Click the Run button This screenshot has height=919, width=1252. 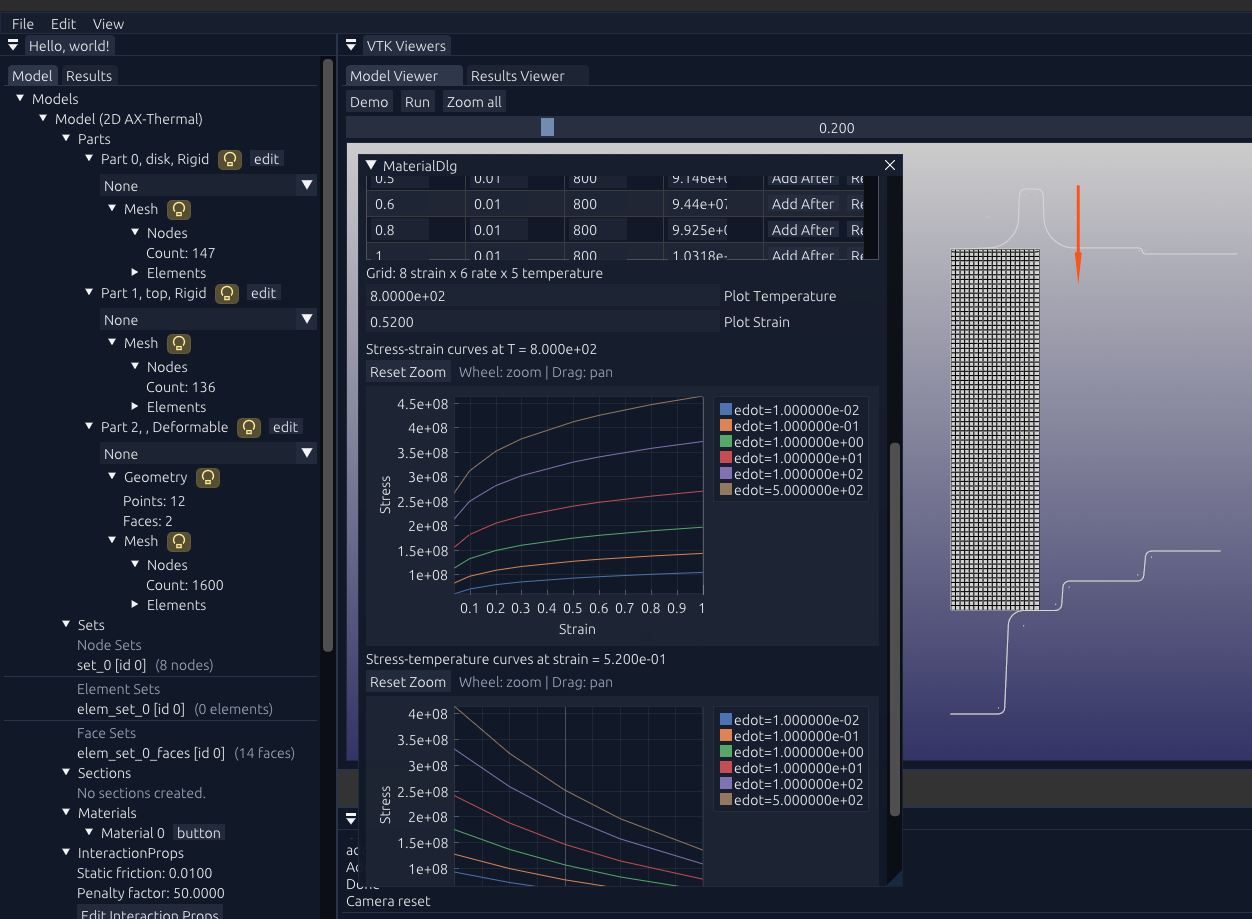click(417, 102)
